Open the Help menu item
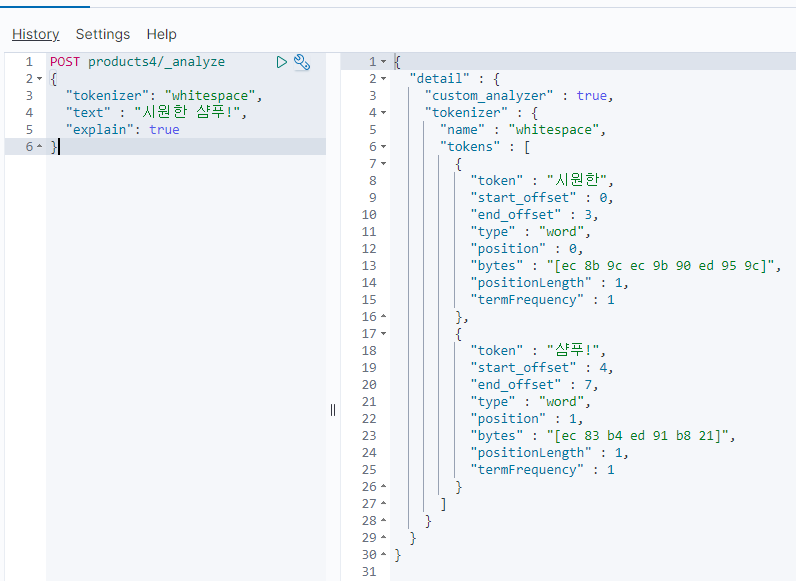796x581 pixels. [x=161, y=34]
